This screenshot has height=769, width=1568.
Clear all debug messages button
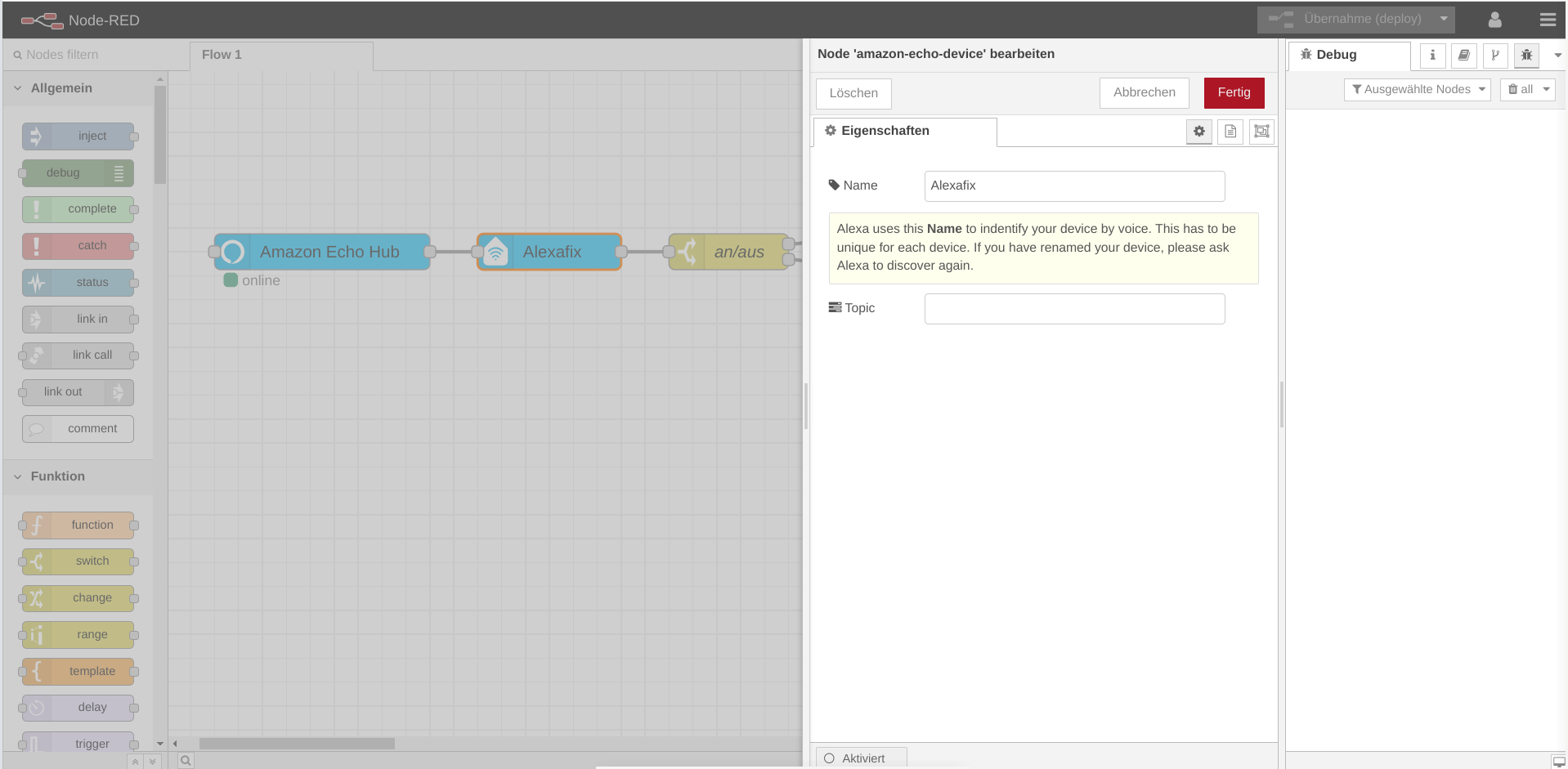(1520, 90)
